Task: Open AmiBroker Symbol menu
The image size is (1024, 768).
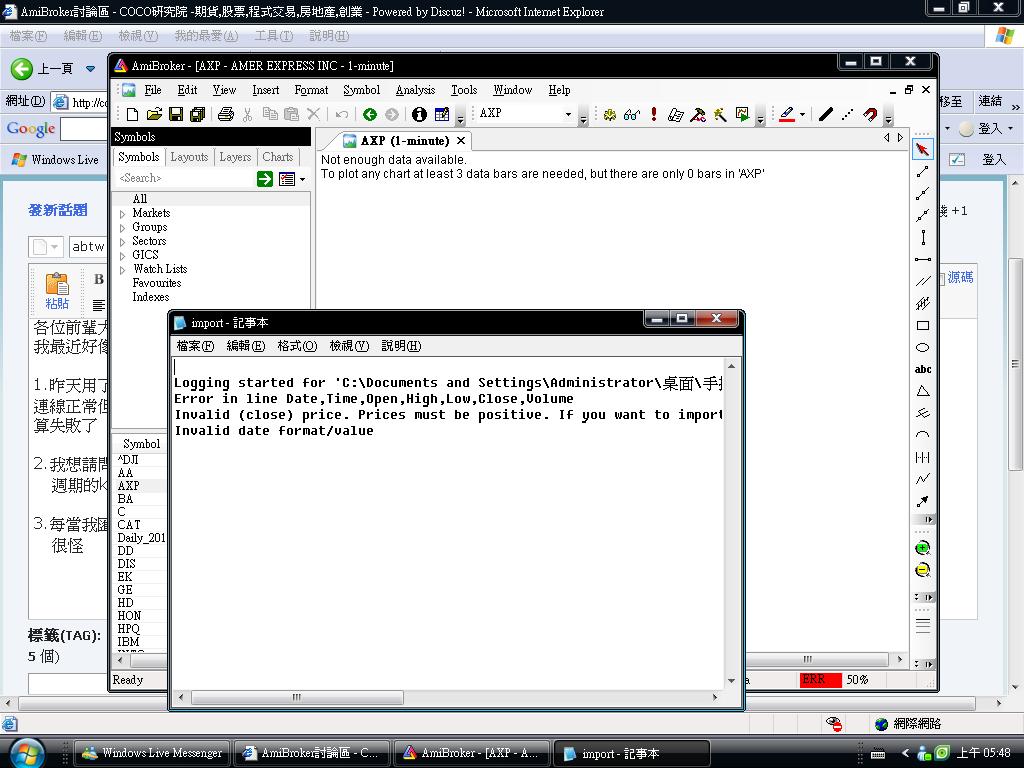Action: click(x=361, y=90)
